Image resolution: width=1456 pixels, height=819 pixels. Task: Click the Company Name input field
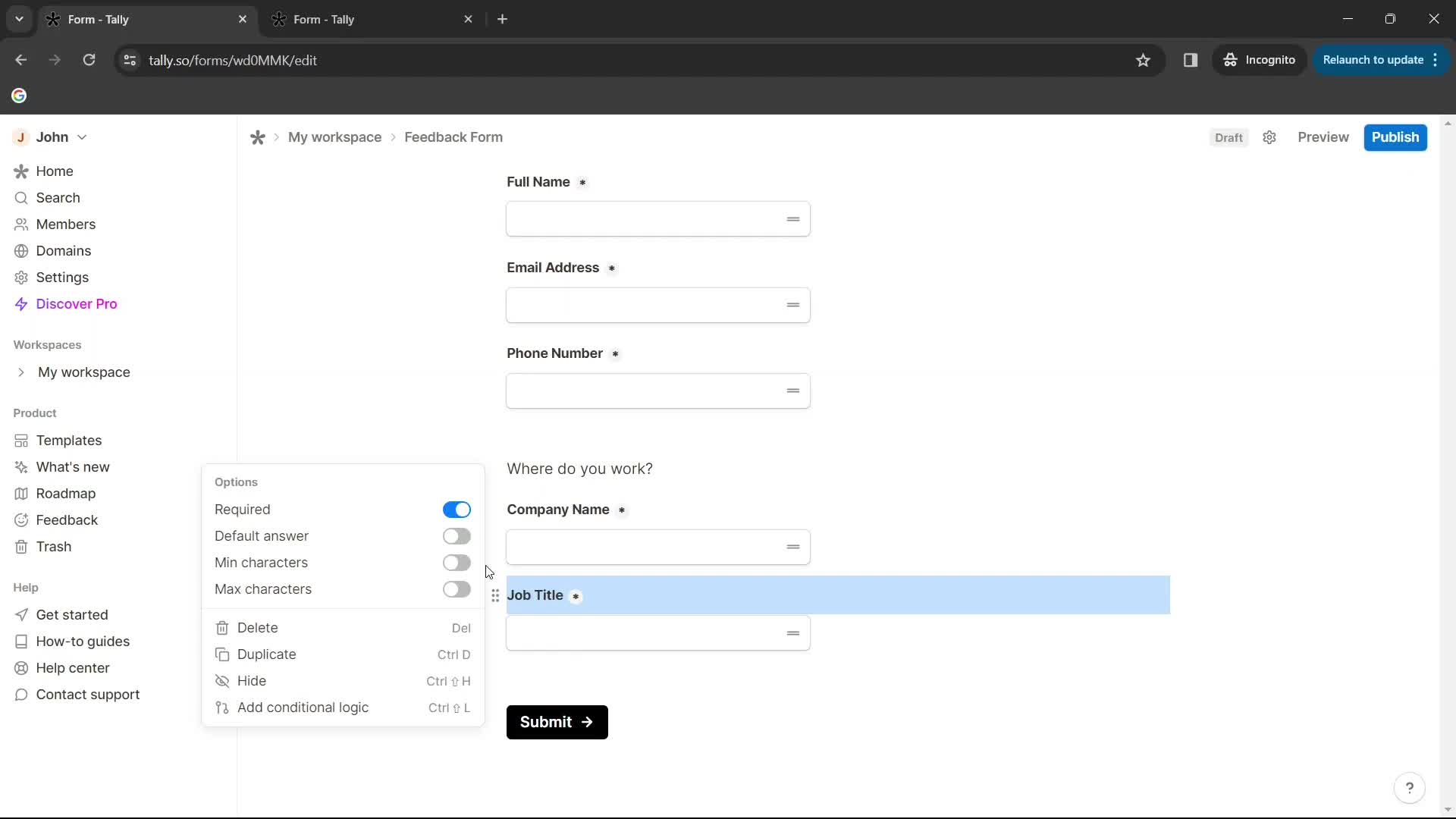[x=658, y=547]
